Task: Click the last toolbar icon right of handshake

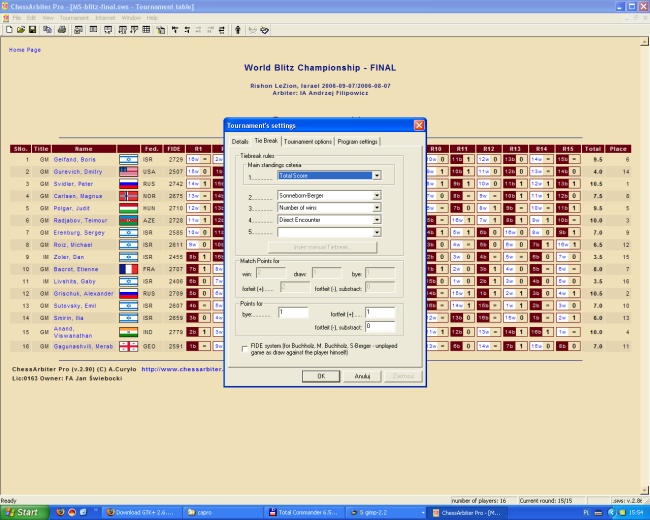Action: 264,30
